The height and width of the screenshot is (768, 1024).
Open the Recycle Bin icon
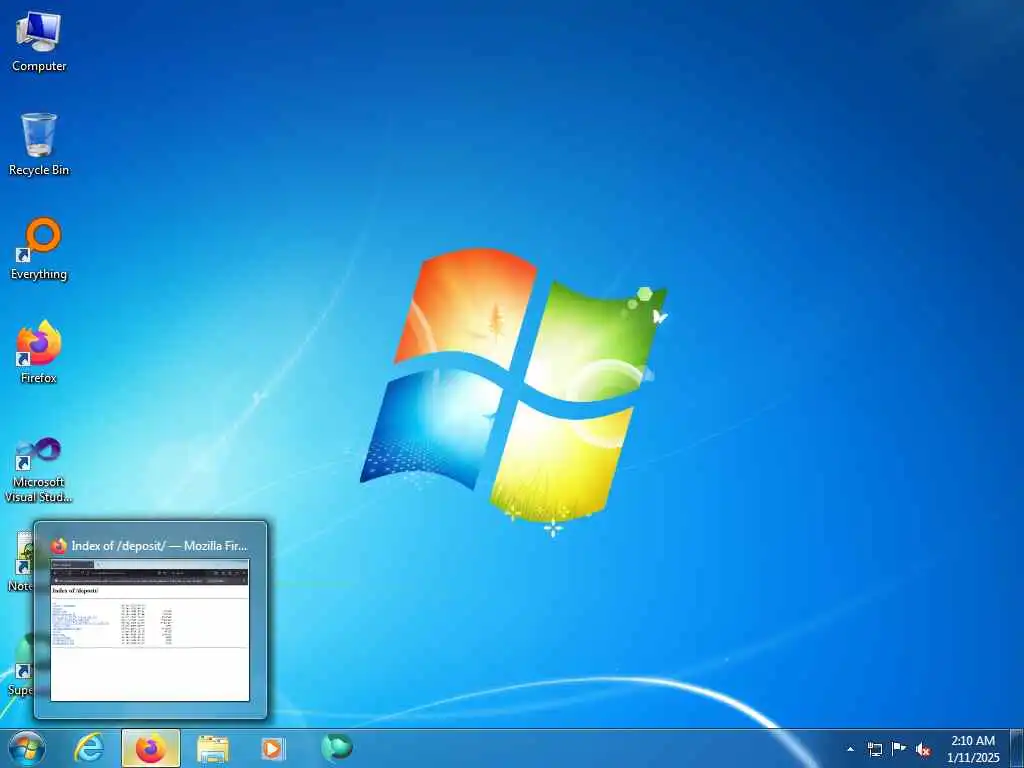pos(39,144)
